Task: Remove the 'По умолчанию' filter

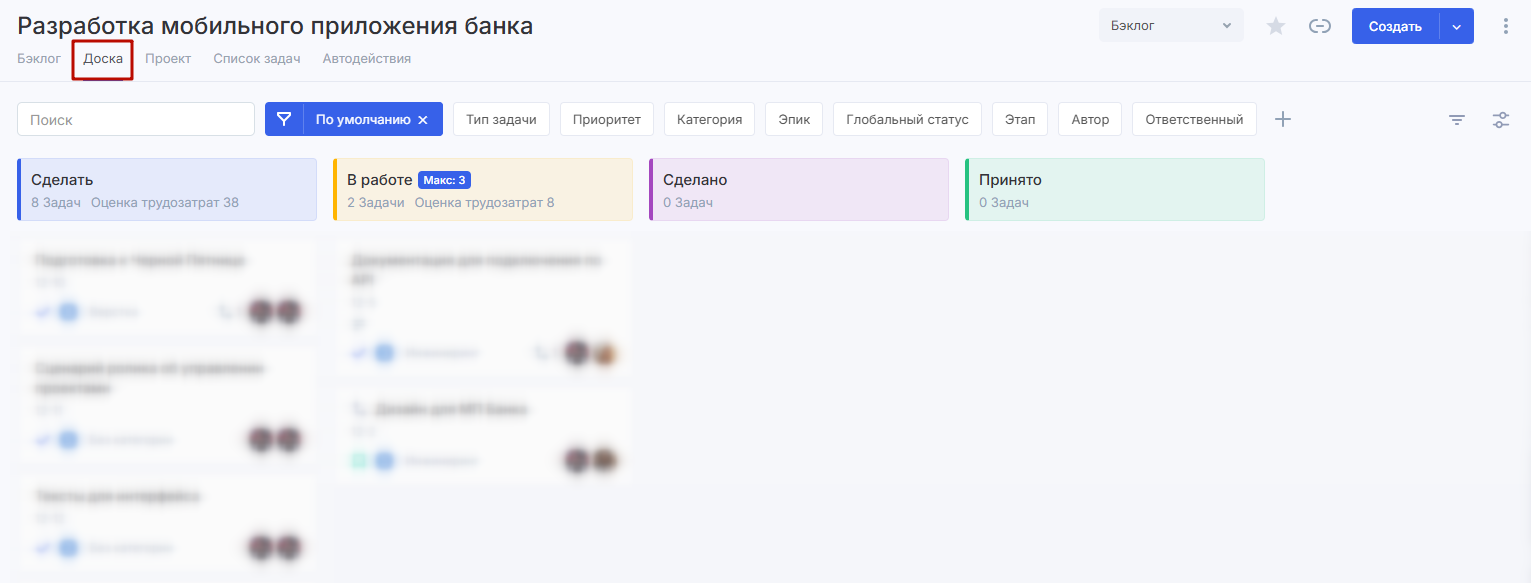Action: 423,120
